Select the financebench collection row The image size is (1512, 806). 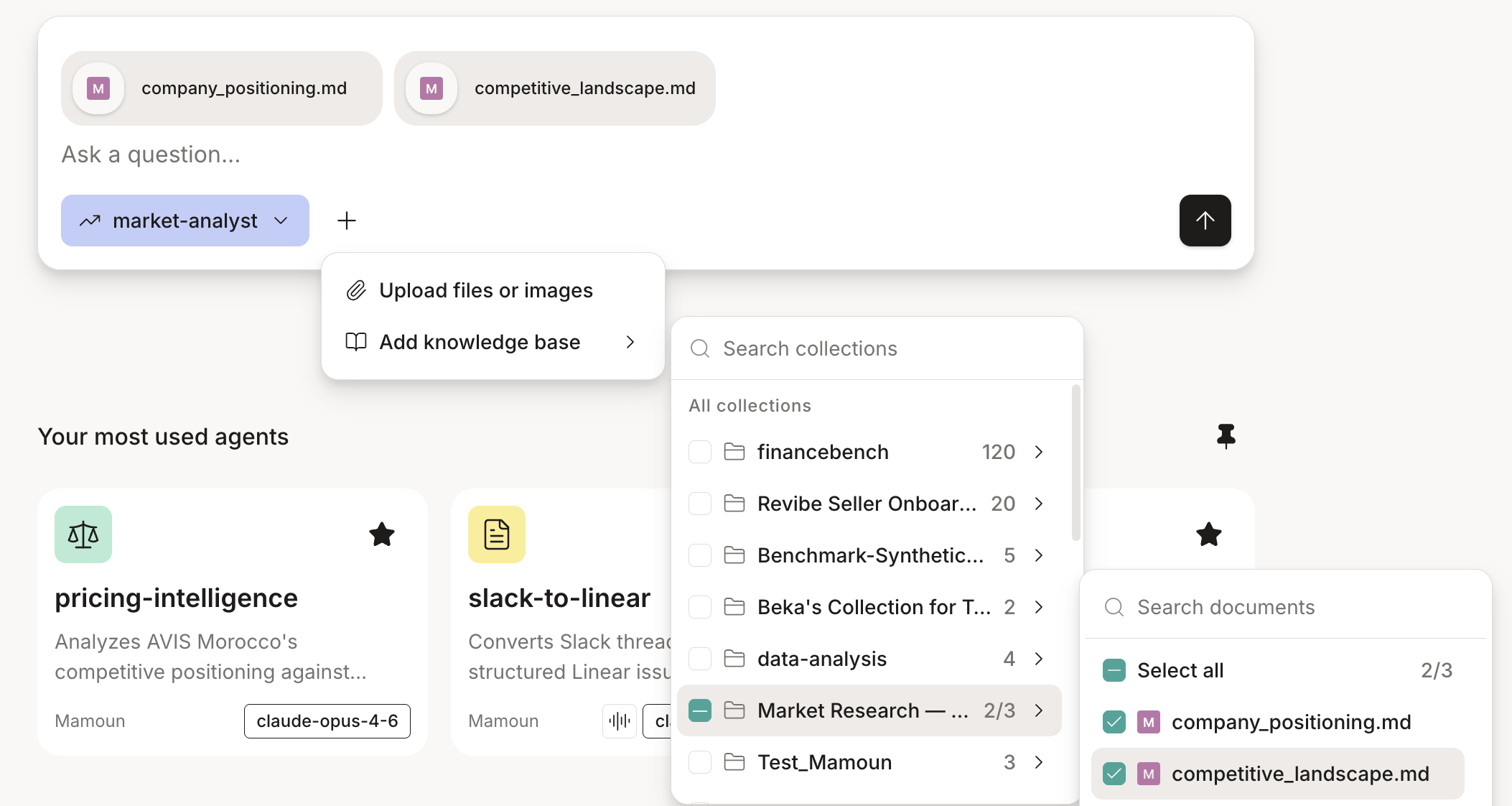tap(869, 452)
